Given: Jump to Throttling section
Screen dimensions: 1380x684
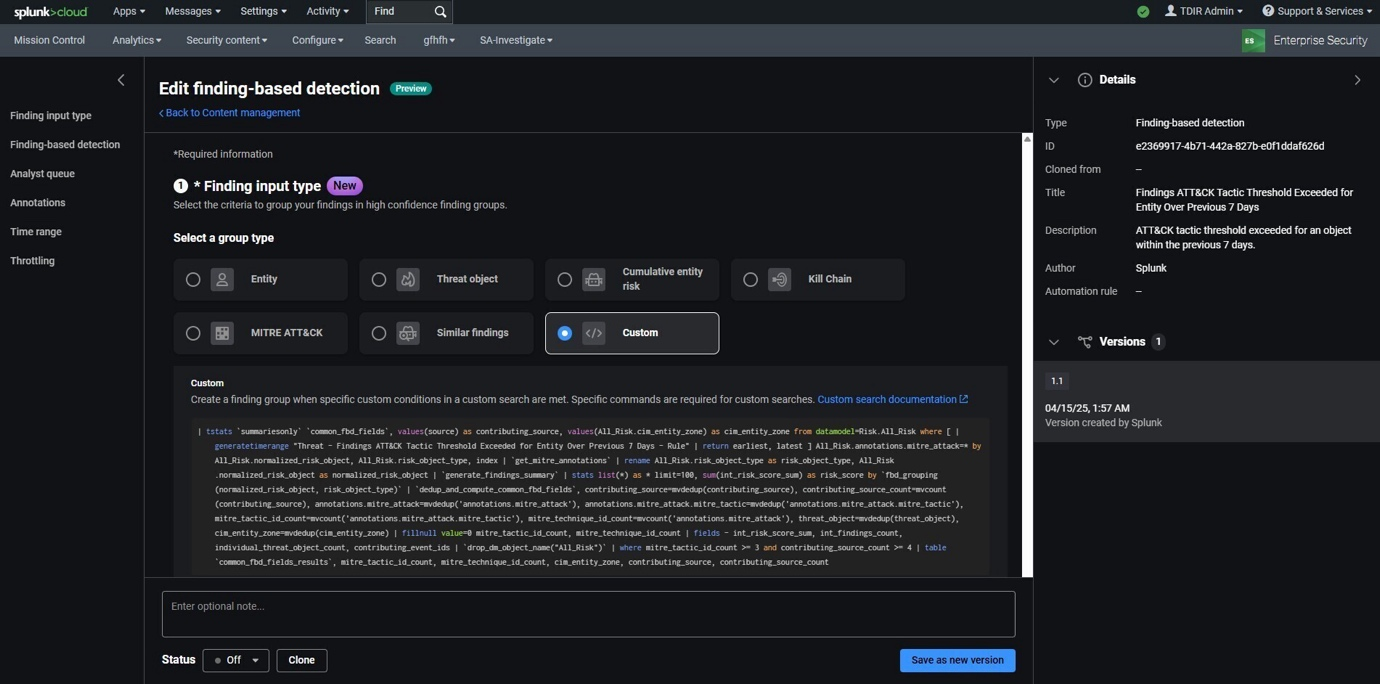Looking at the screenshot, I should [32, 261].
